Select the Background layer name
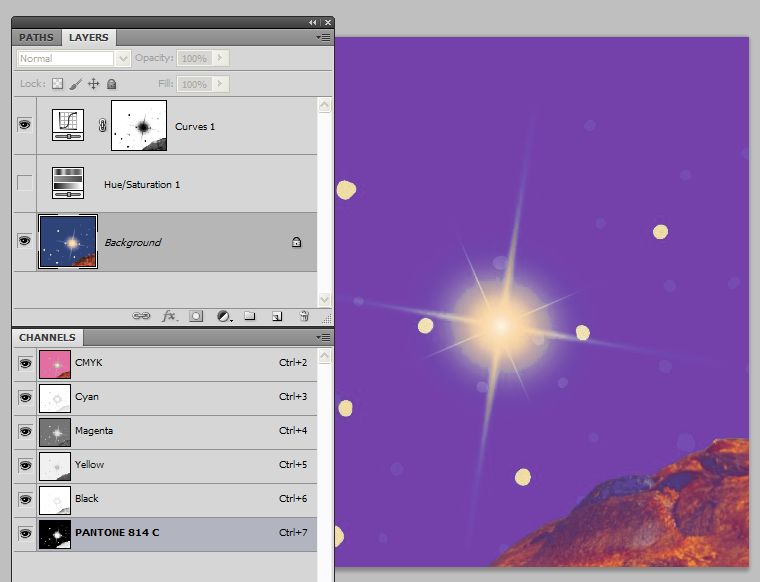Screen dimensions: 760x582 tap(133, 242)
